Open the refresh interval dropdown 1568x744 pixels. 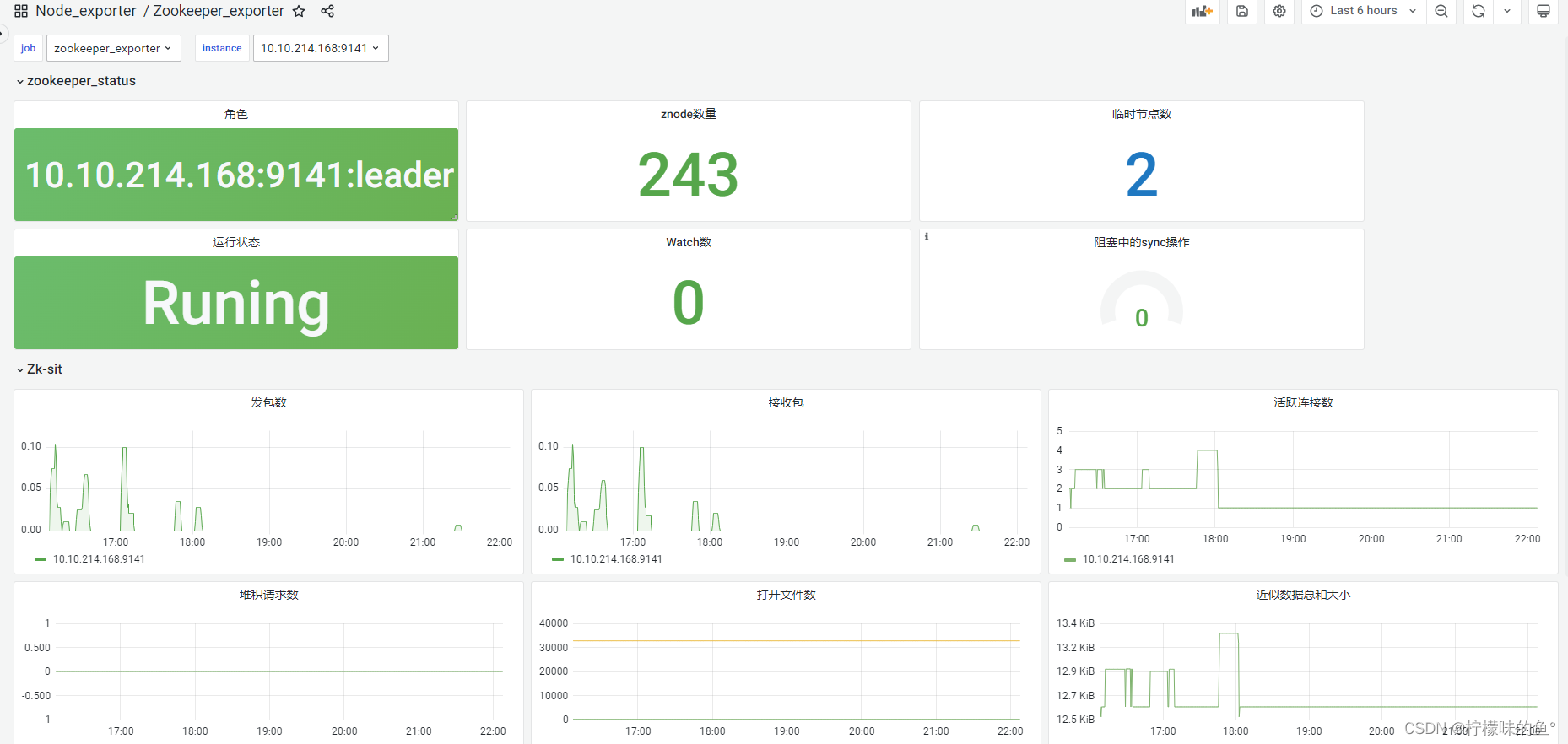point(1507,11)
